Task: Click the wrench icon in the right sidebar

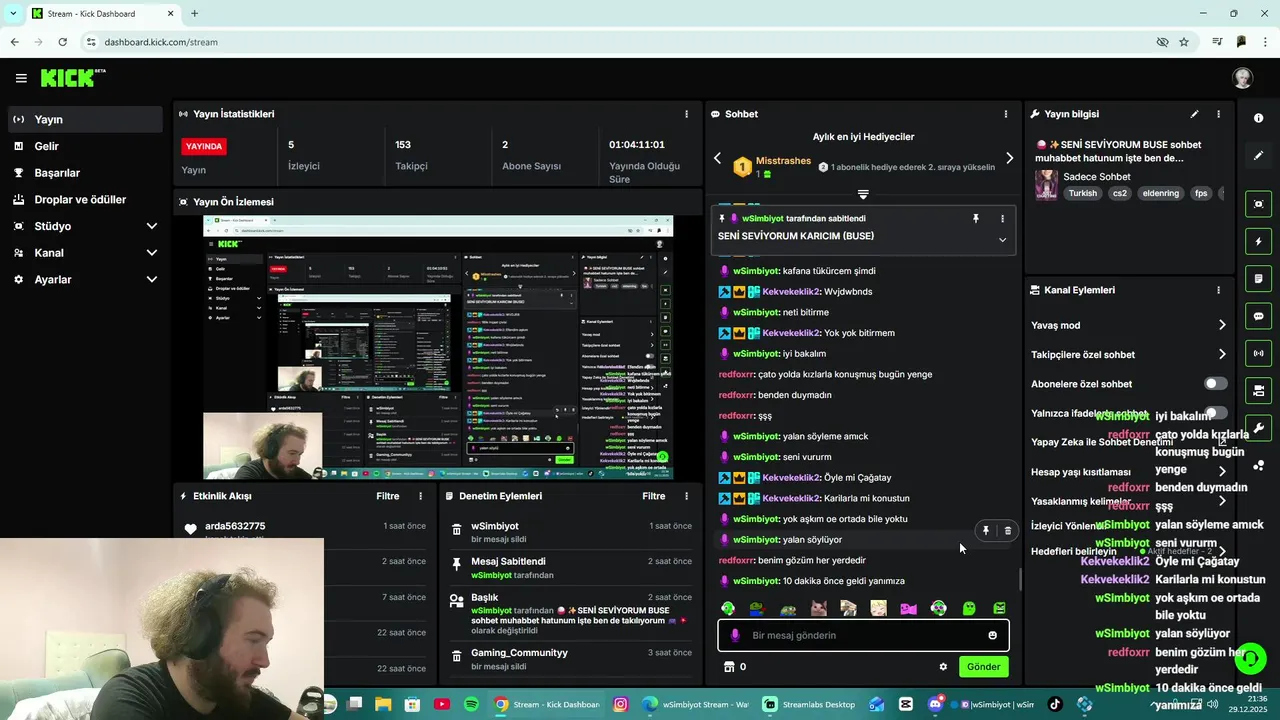Action: [1258, 428]
